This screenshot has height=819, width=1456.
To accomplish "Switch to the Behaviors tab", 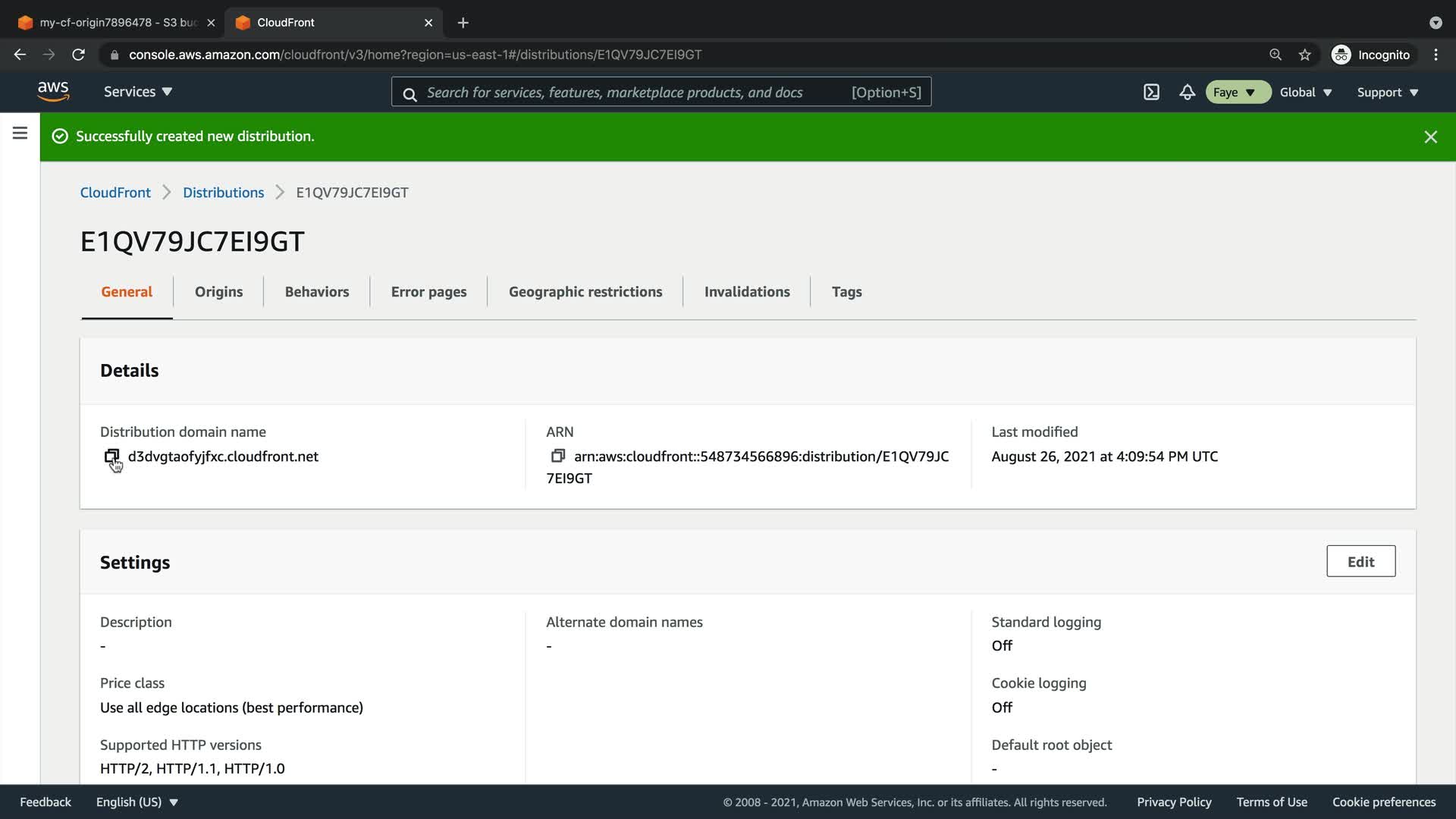I will click(317, 292).
